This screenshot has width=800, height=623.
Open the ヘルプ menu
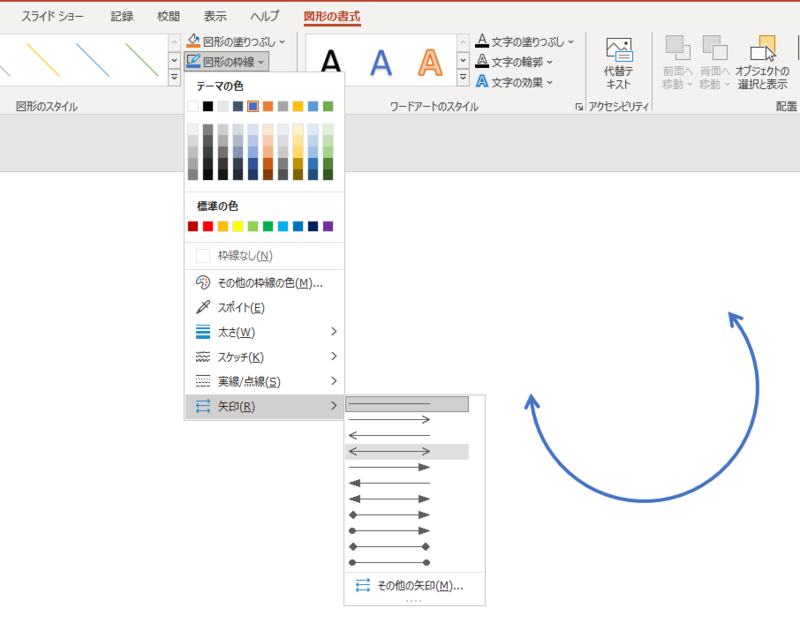click(x=264, y=16)
